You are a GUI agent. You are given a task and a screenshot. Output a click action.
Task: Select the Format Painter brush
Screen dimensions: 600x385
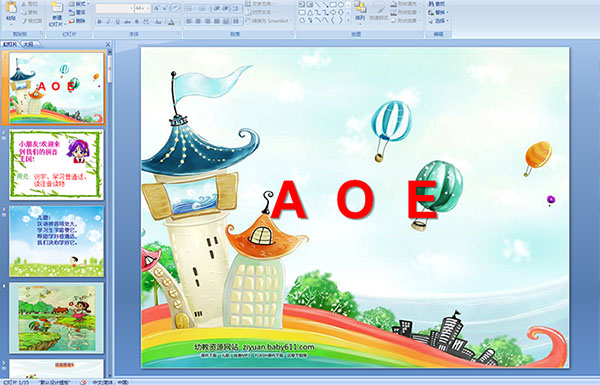(24, 21)
